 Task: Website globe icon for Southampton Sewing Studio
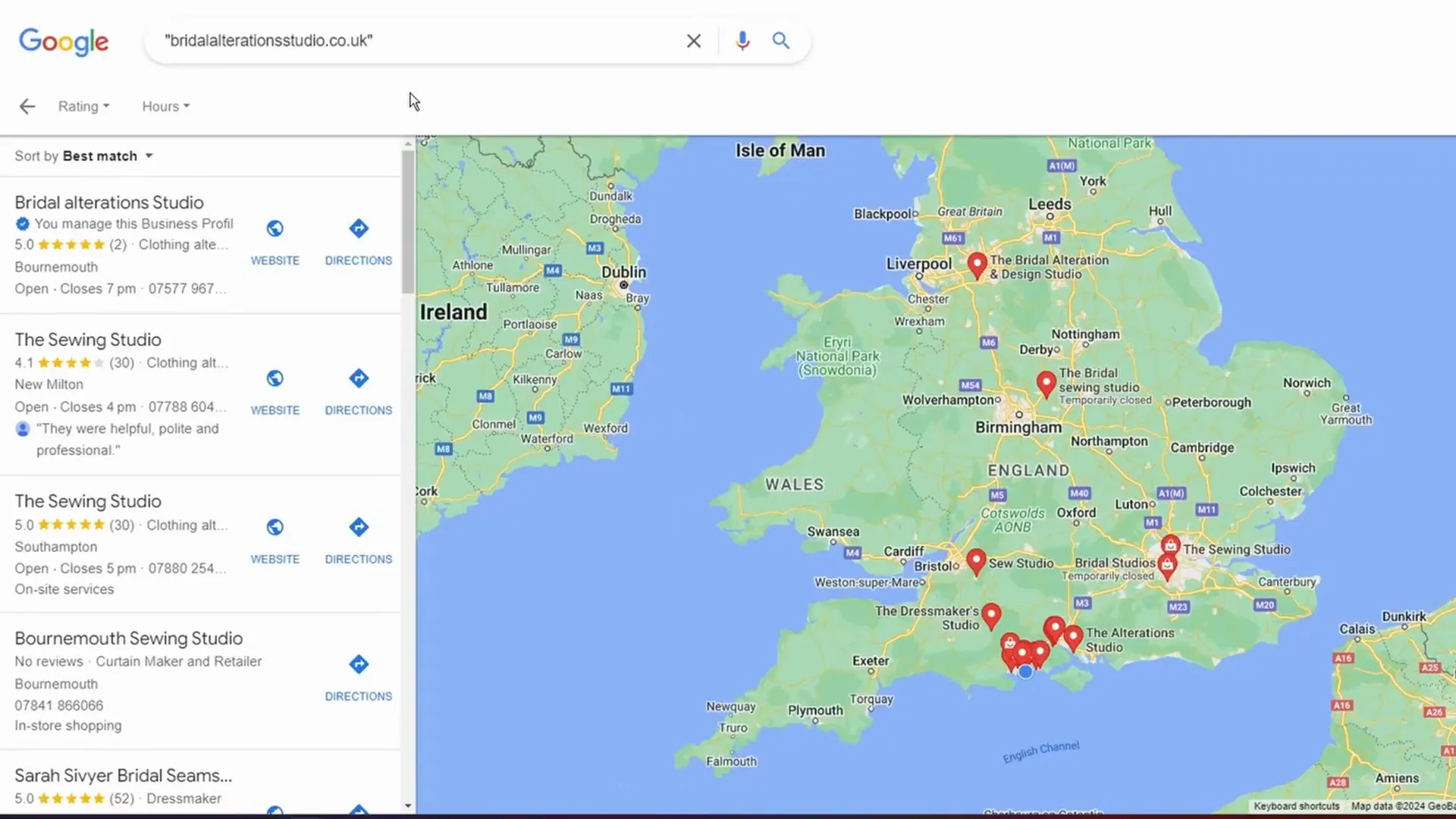[275, 527]
